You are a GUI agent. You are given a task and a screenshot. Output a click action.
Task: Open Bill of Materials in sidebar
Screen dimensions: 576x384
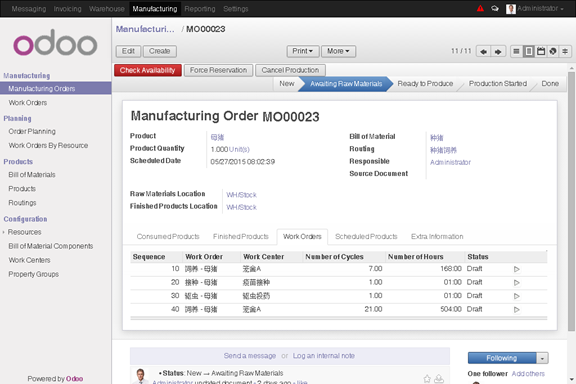32,175
